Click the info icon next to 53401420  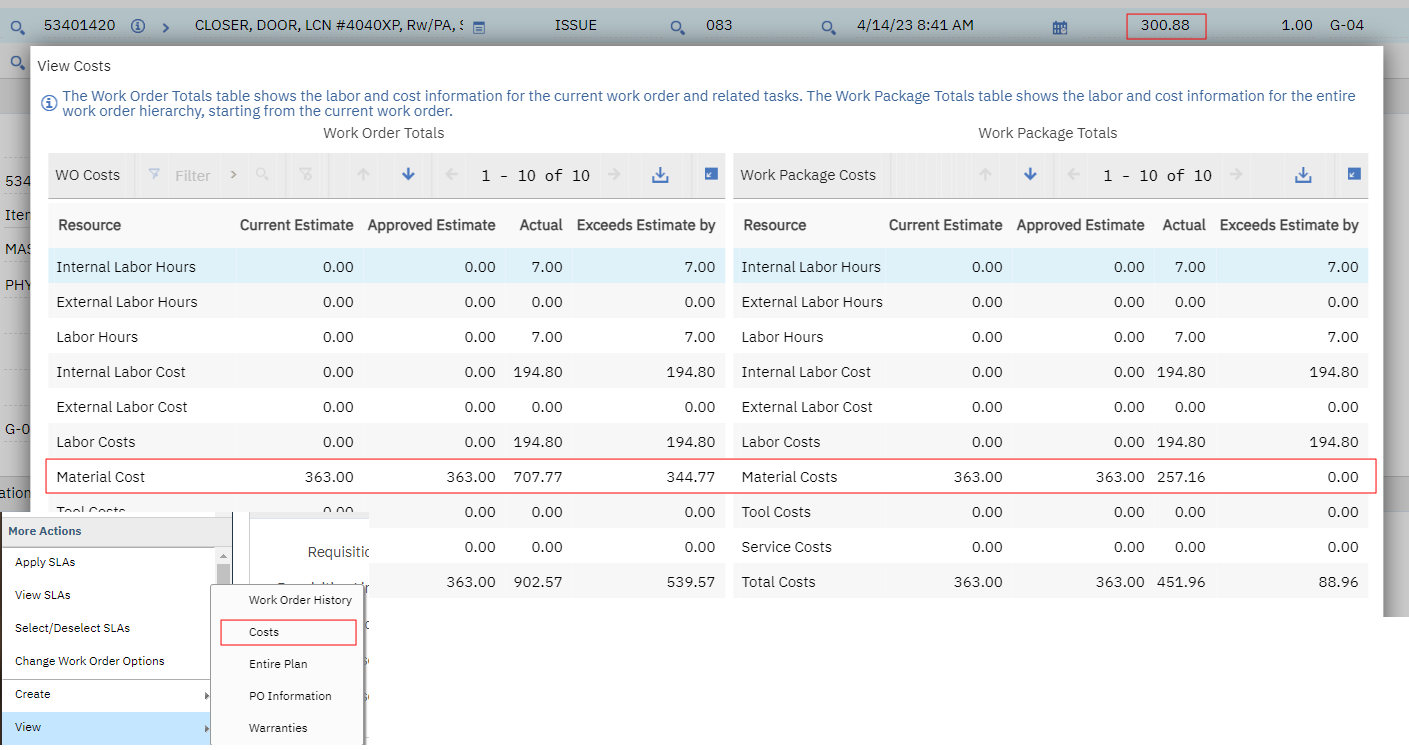point(138,26)
